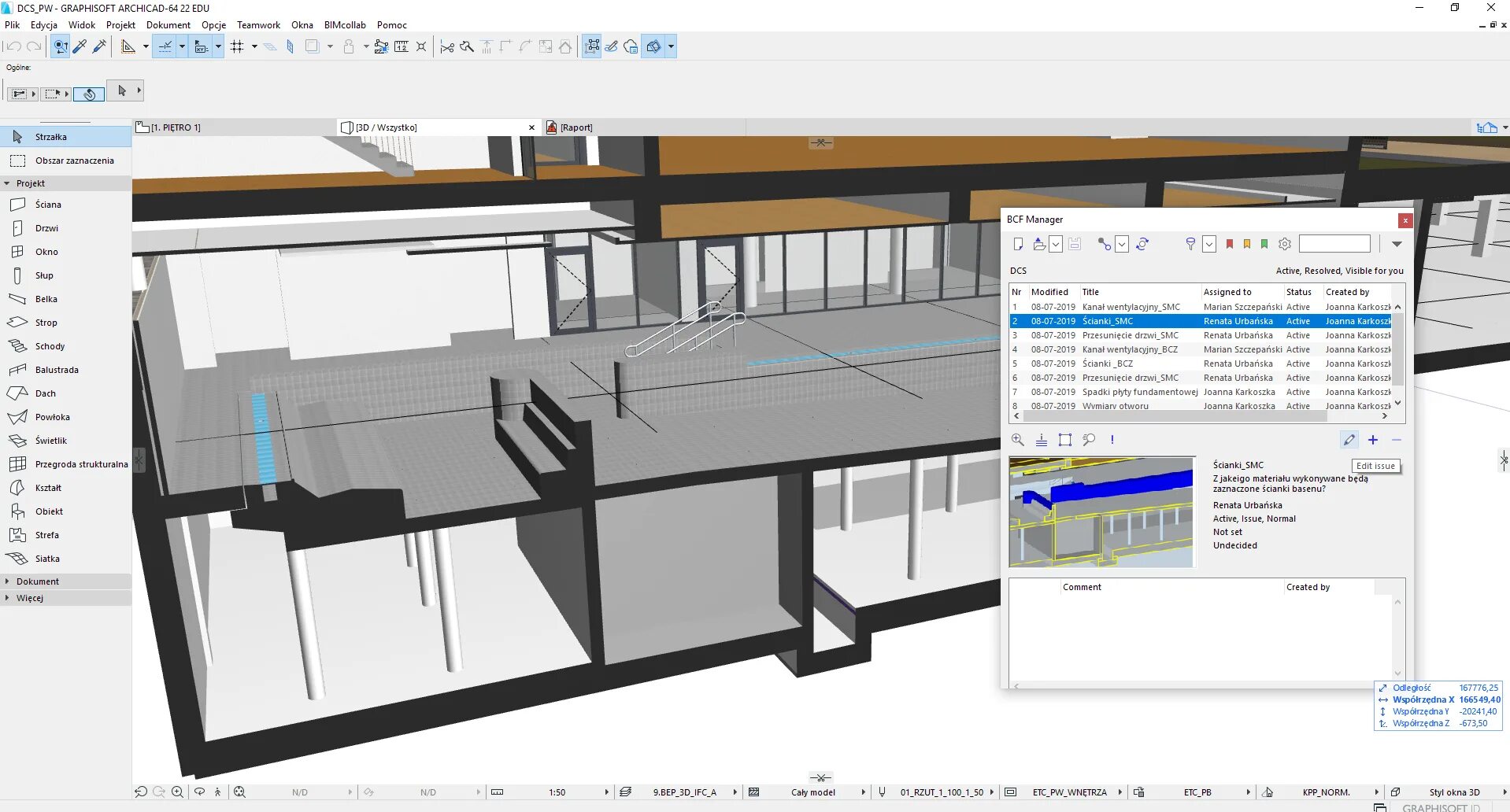The height and width of the screenshot is (812, 1510).
Task: Select the Schody stair tool
Action: point(65,346)
